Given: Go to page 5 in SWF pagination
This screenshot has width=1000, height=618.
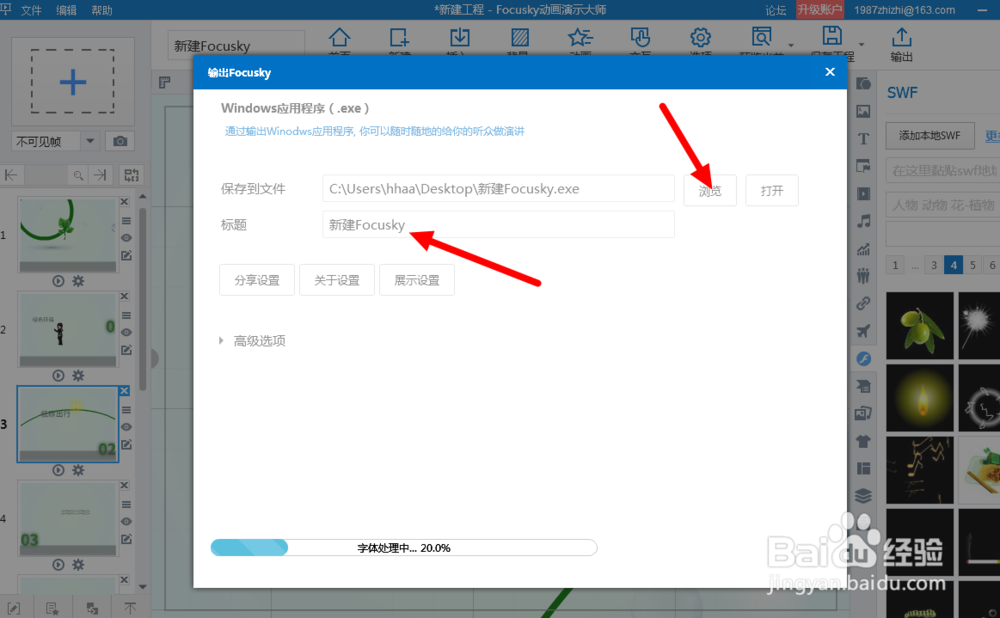Looking at the screenshot, I should coord(973,265).
